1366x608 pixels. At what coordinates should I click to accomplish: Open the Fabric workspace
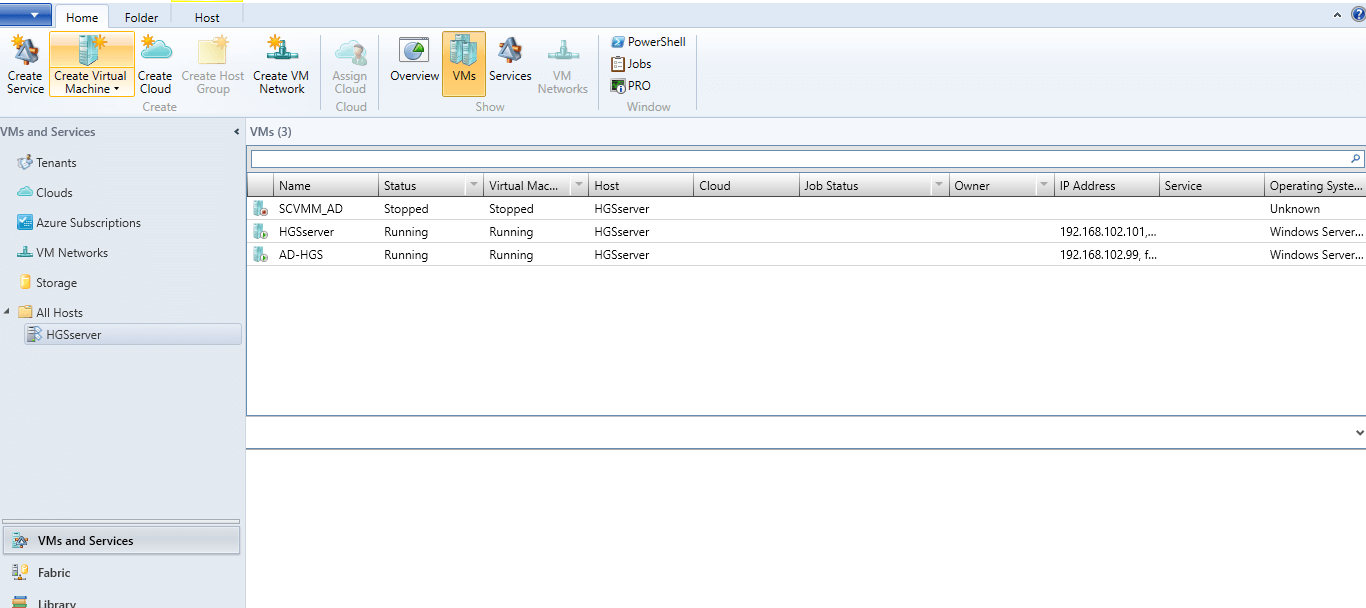121,573
